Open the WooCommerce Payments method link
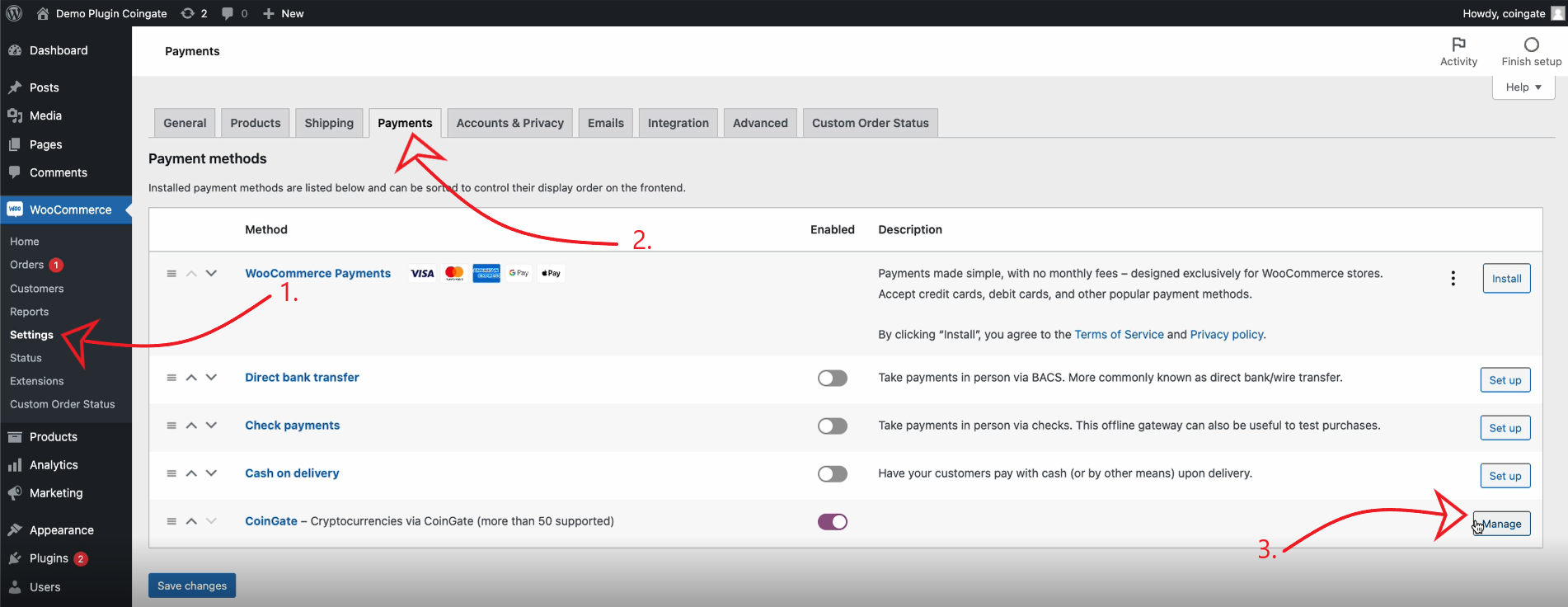The width and height of the screenshot is (1568, 607). (x=317, y=273)
